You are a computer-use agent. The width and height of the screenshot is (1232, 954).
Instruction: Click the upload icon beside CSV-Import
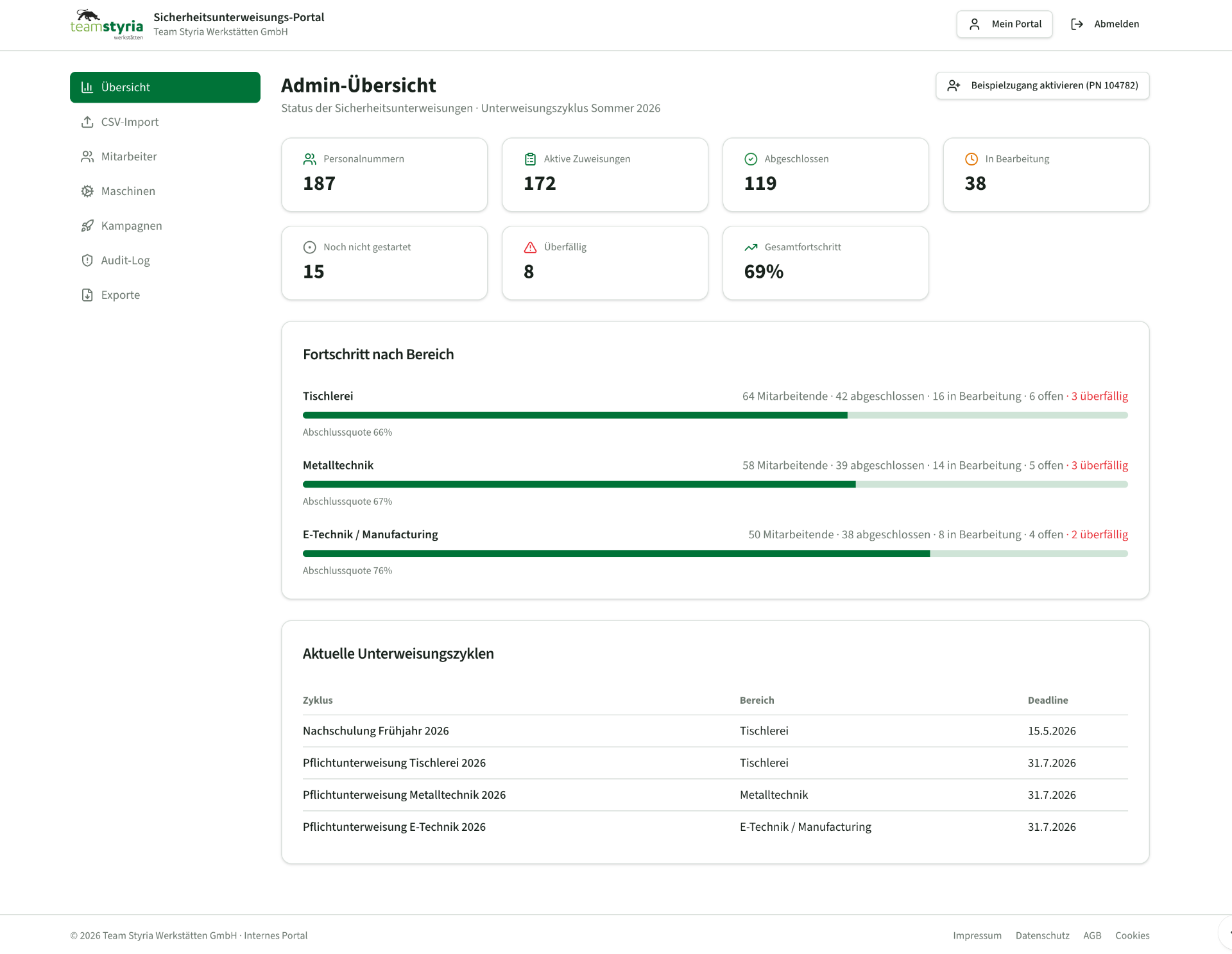click(87, 122)
